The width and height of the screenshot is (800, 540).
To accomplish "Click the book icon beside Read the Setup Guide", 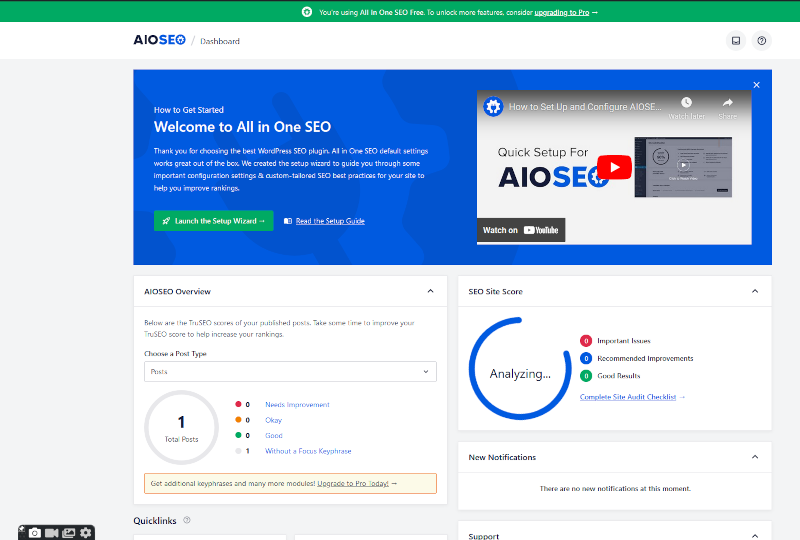I will click(288, 221).
